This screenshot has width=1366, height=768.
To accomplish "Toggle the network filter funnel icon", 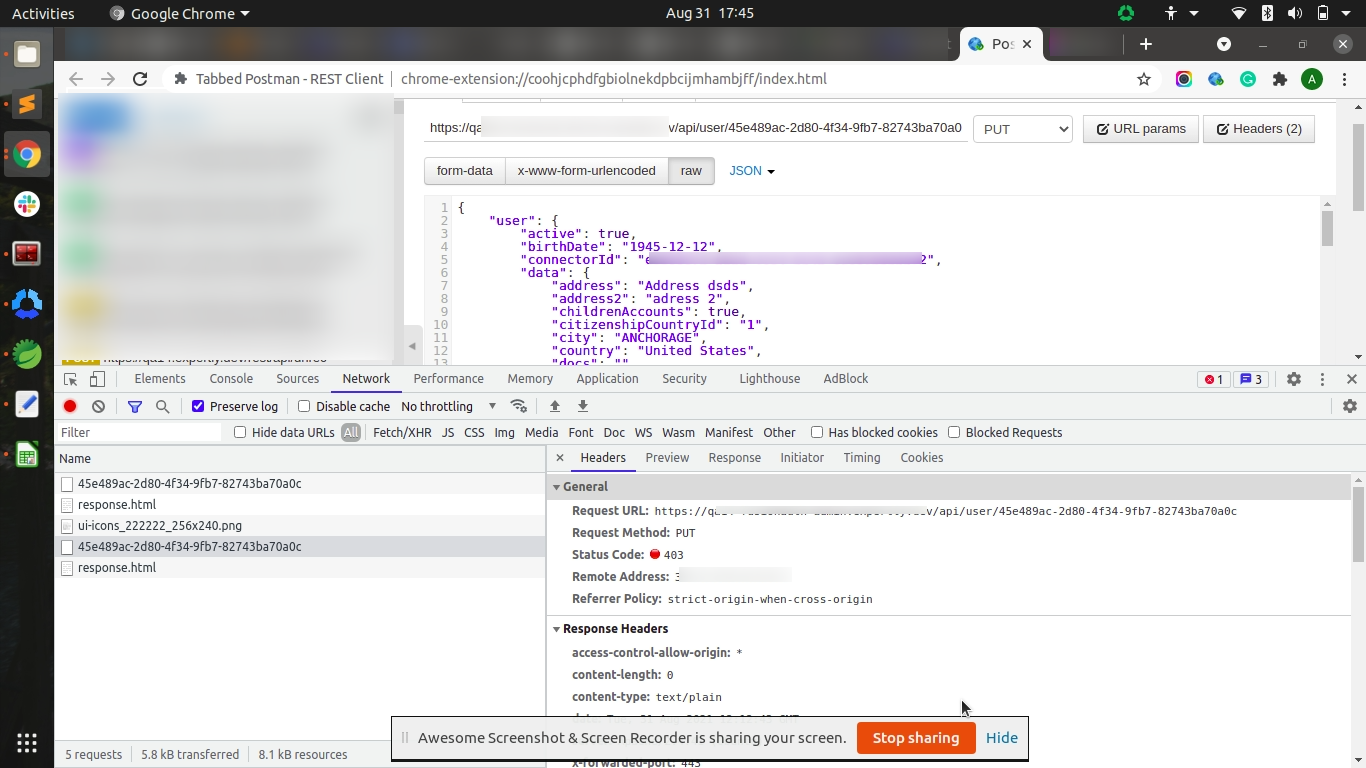I will pyautogui.click(x=135, y=406).
